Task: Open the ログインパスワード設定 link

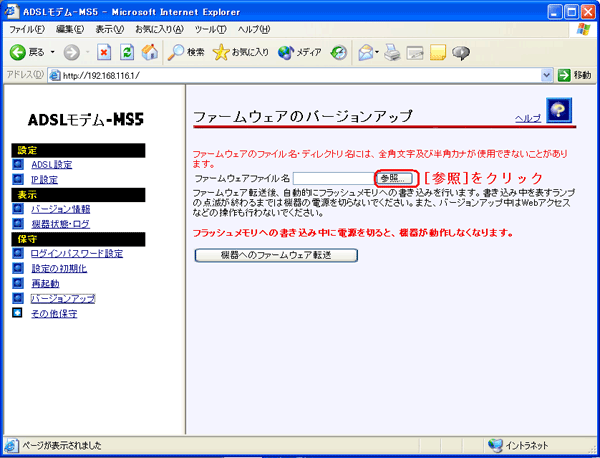Action: click(x=77, y=254)
